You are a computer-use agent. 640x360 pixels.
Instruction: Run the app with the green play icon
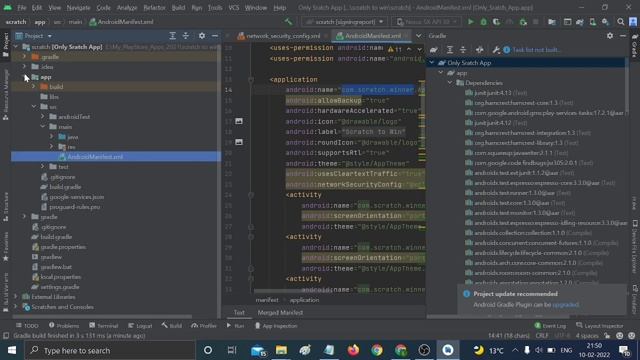470,22
